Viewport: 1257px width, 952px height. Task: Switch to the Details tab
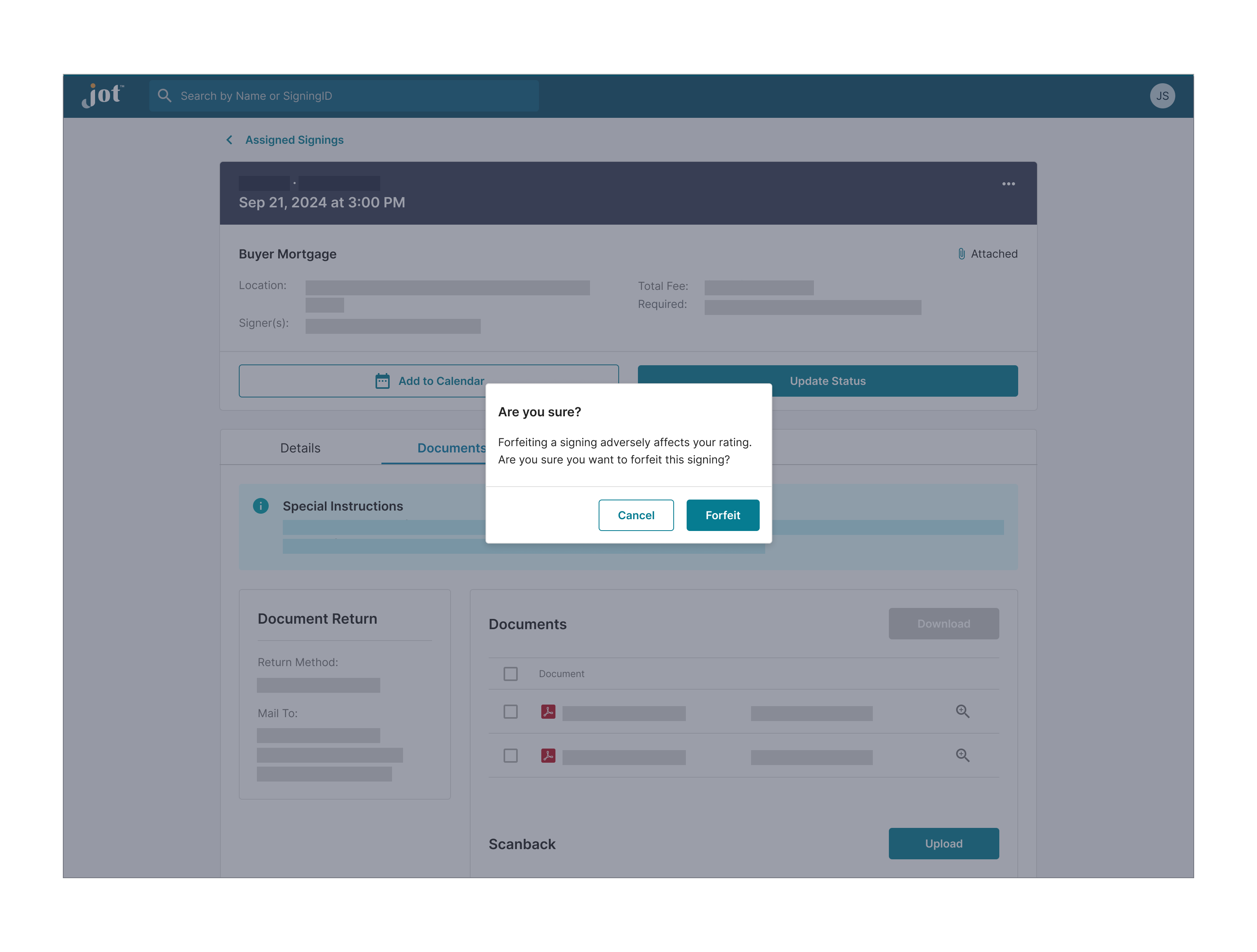coord(300,447)
